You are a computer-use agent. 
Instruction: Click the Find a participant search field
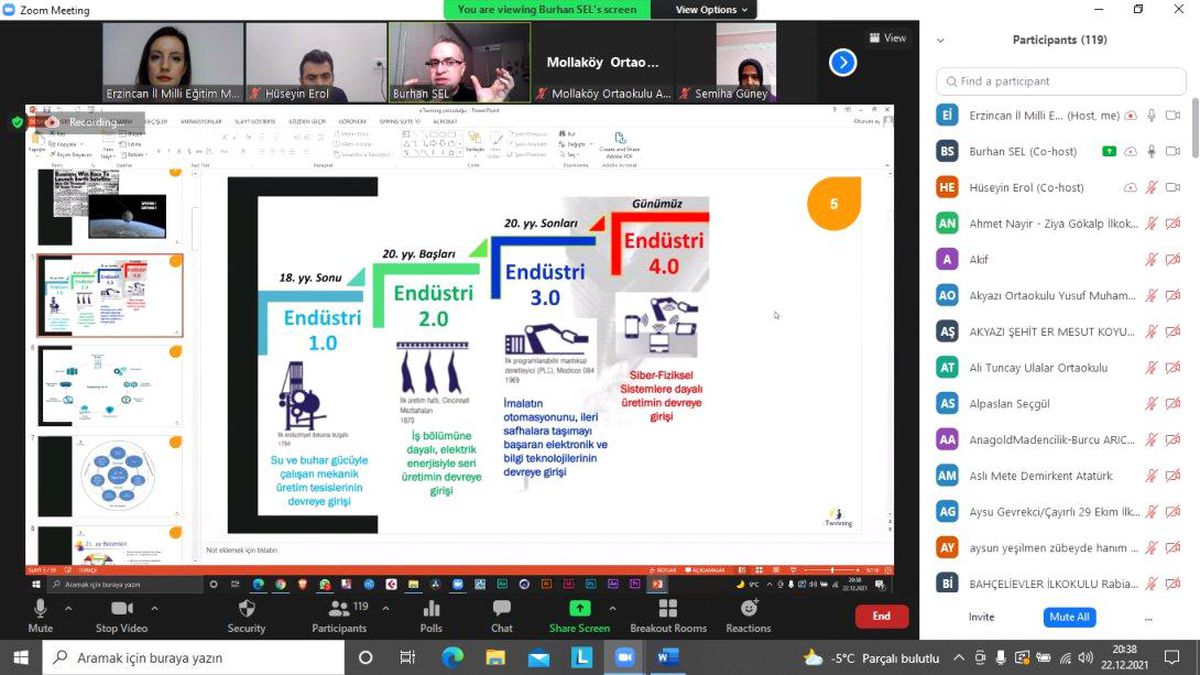coord(1061,81)
